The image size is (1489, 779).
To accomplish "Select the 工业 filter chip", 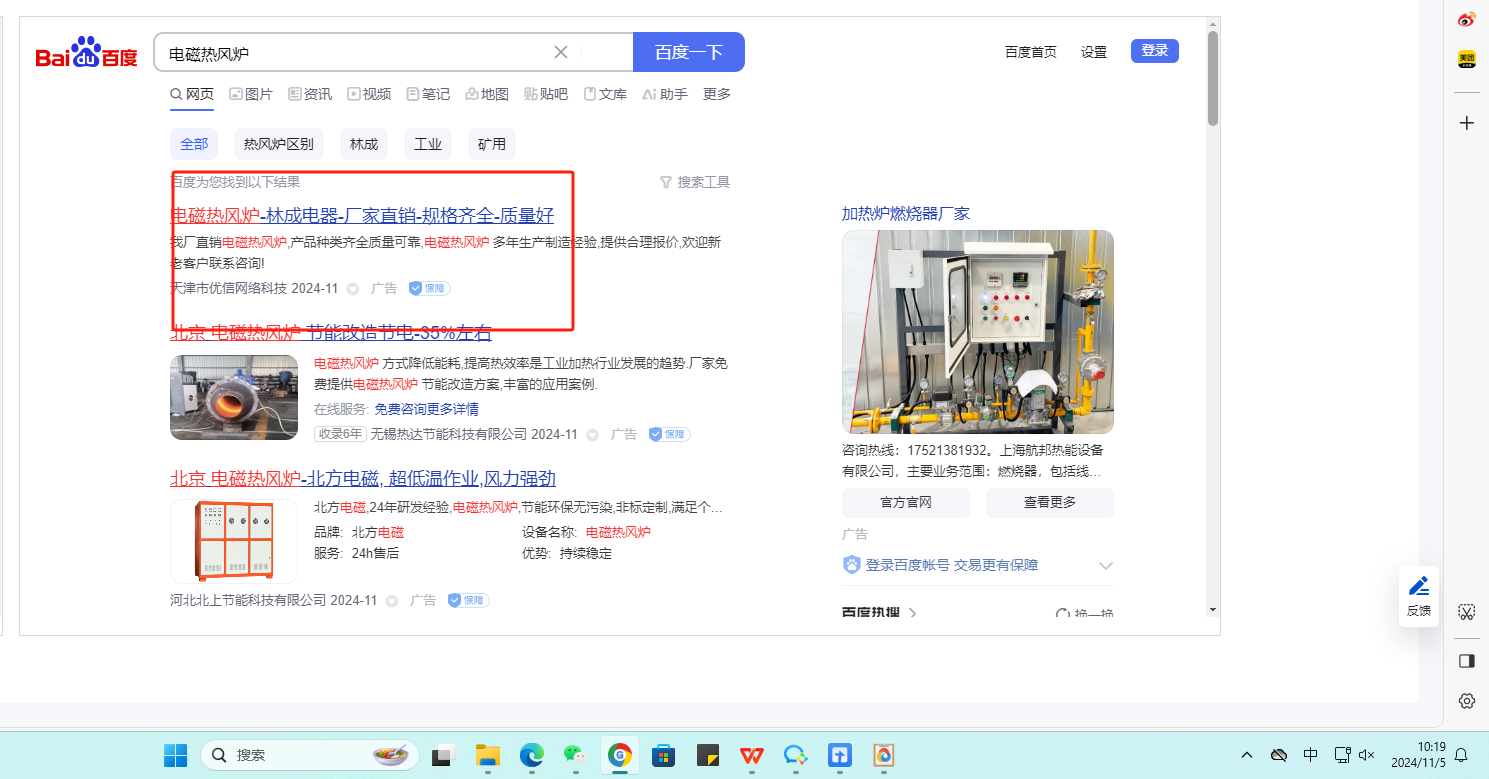I will pos(428,144).
